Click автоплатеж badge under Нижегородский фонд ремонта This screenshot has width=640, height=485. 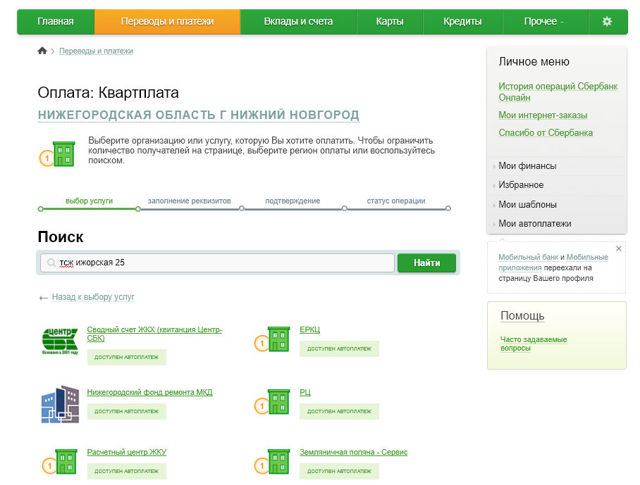coord(127,411)
